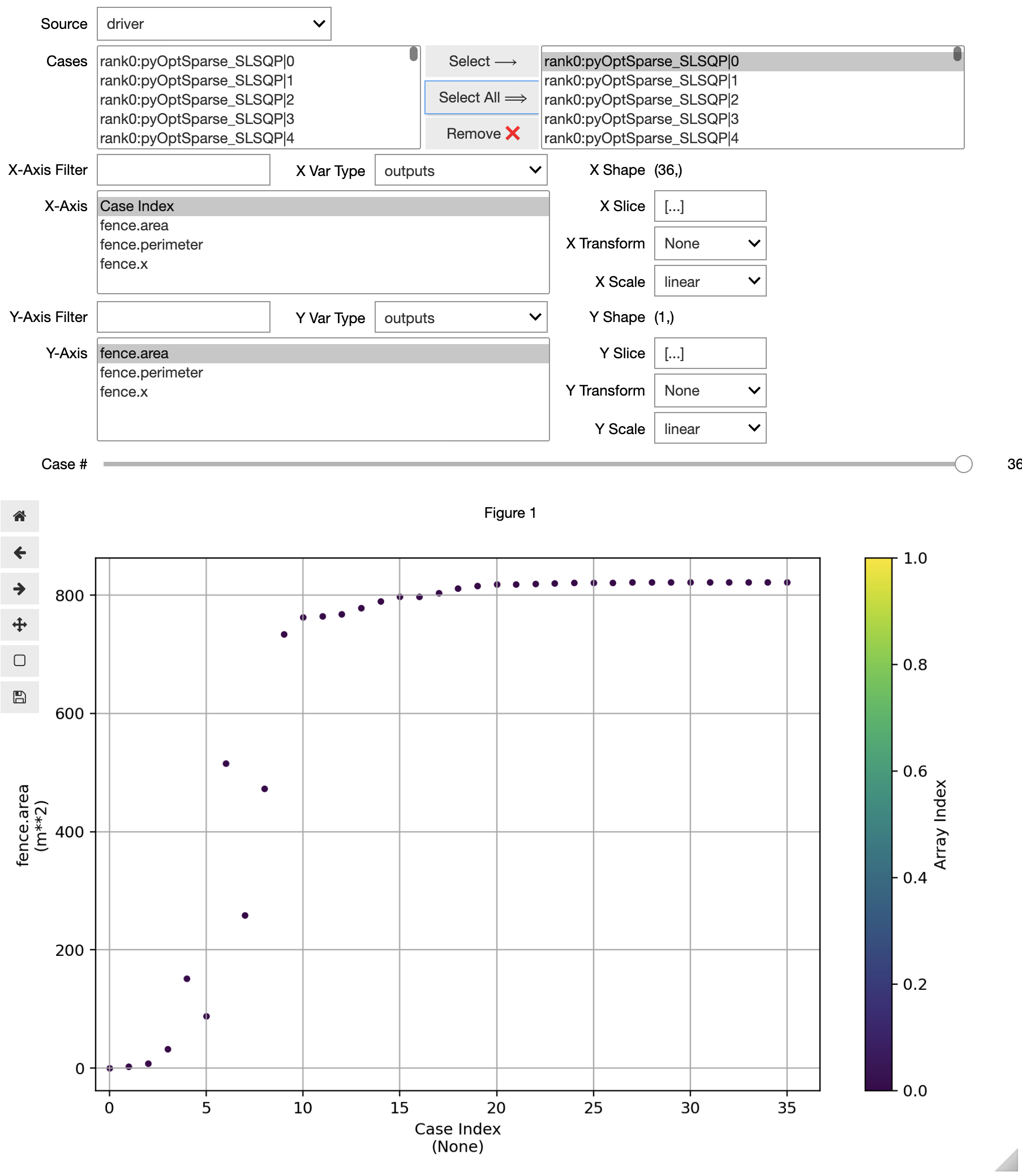Click the viridis Array Index colorbar
The width and height of the screenshot is (1022, 1176).
click(x=878, y=825)
